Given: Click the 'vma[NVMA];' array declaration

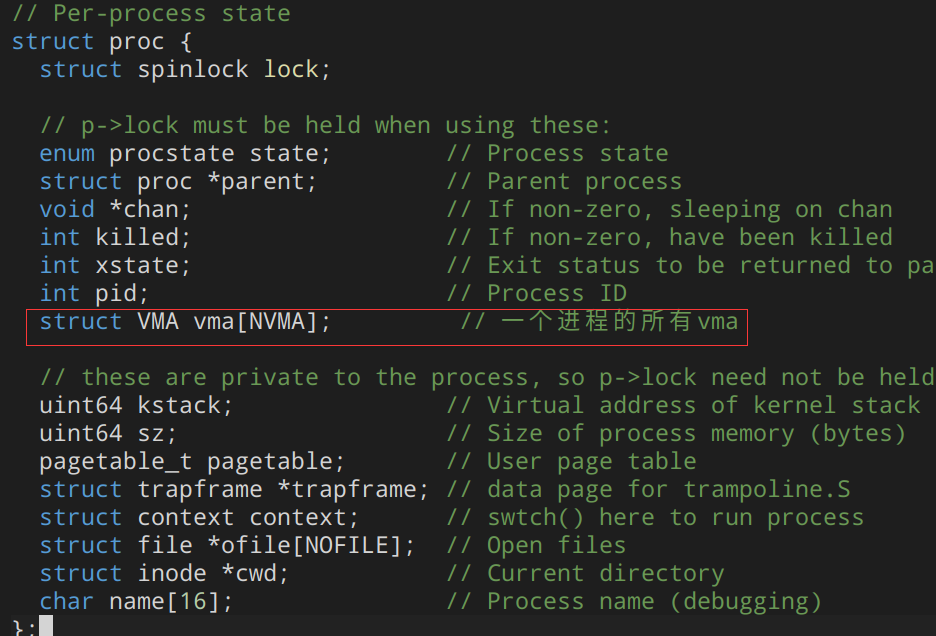Looking at the screenshot, I should point(262,322).
